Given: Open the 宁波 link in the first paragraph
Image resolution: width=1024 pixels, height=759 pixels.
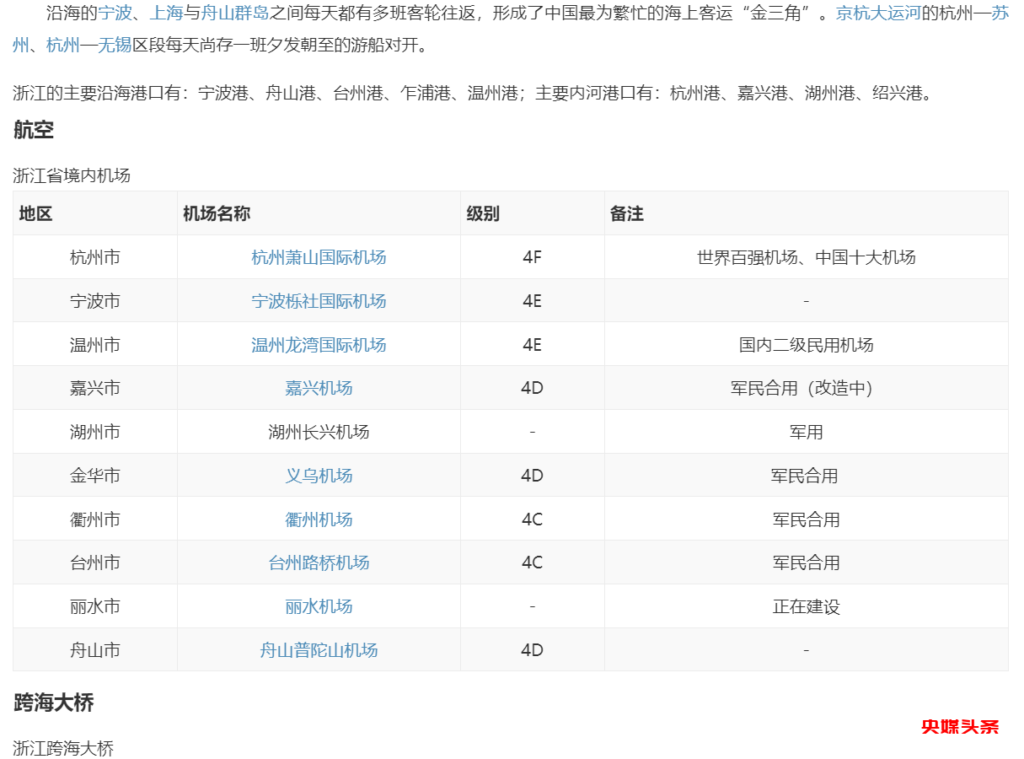Looking at the screenshot, I should 114,14.
